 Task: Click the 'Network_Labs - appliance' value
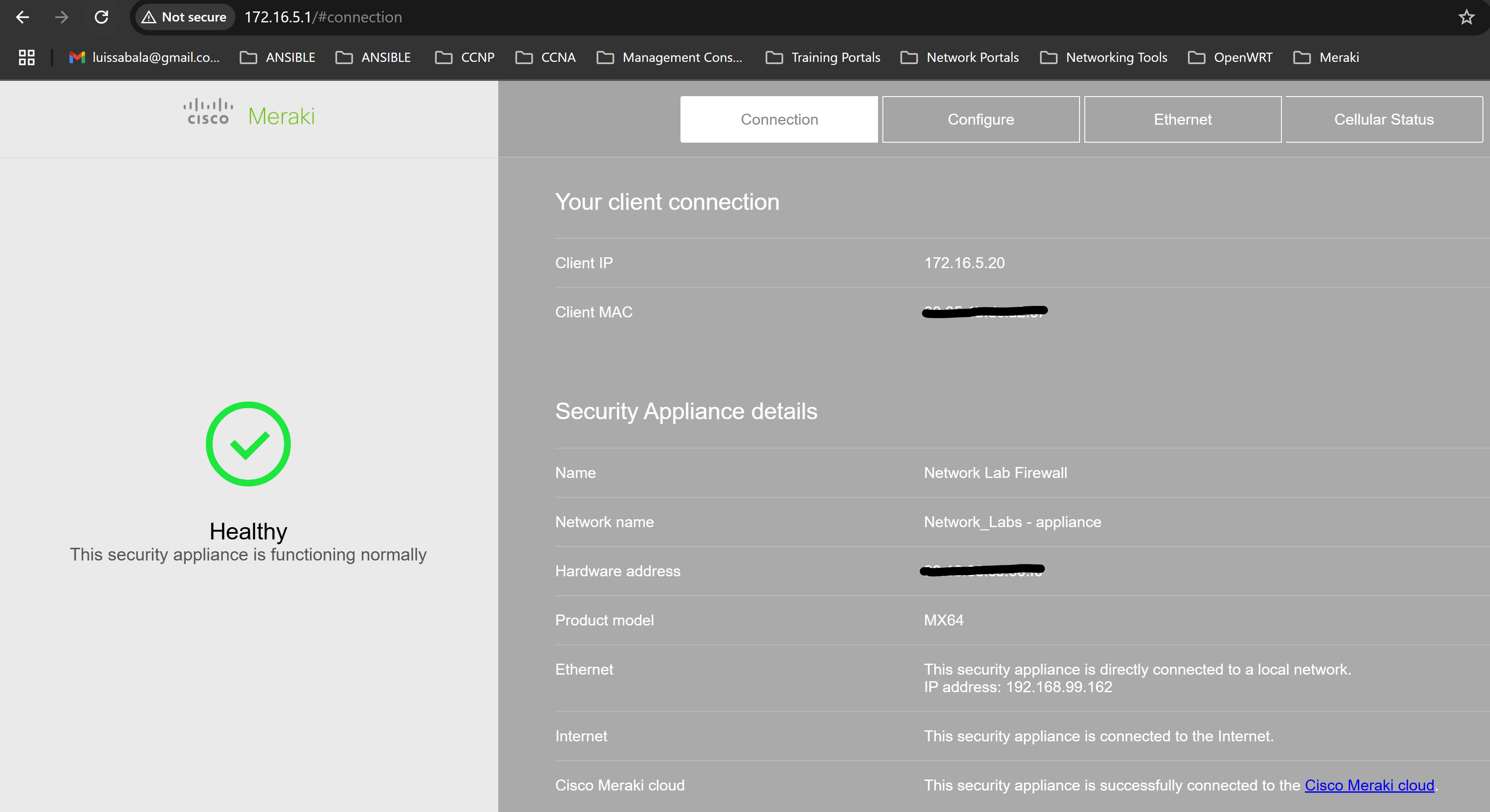pos(1012,522)
